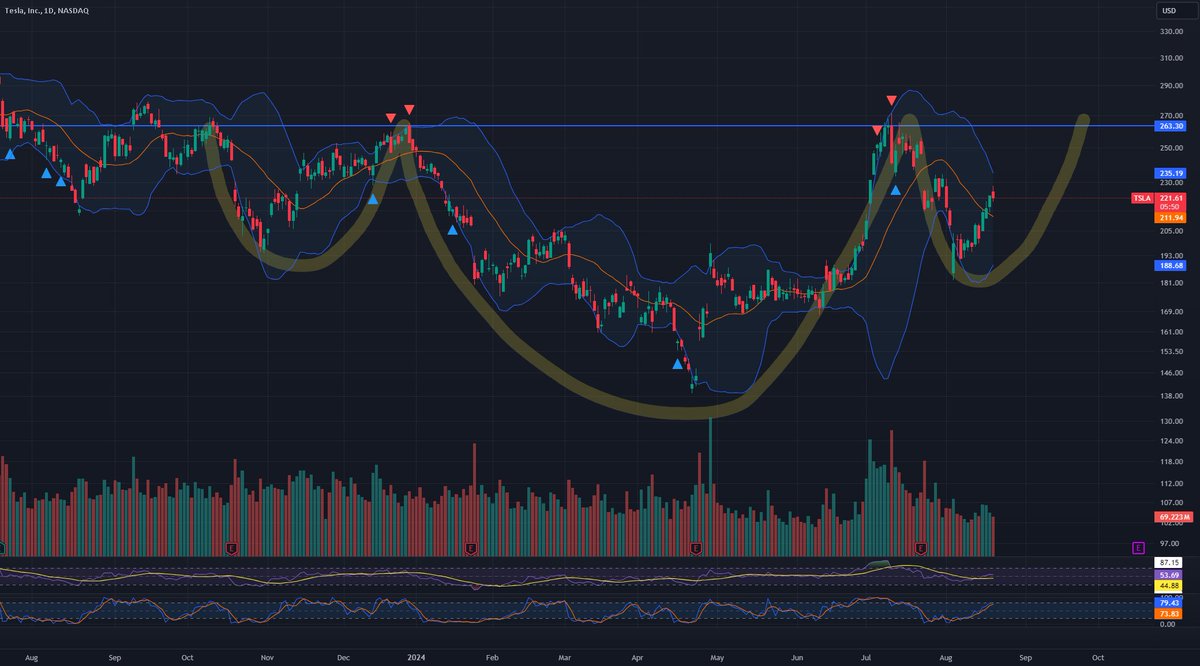
Task: Click the 250.00 price axis label
Action: click(1172, 147)
